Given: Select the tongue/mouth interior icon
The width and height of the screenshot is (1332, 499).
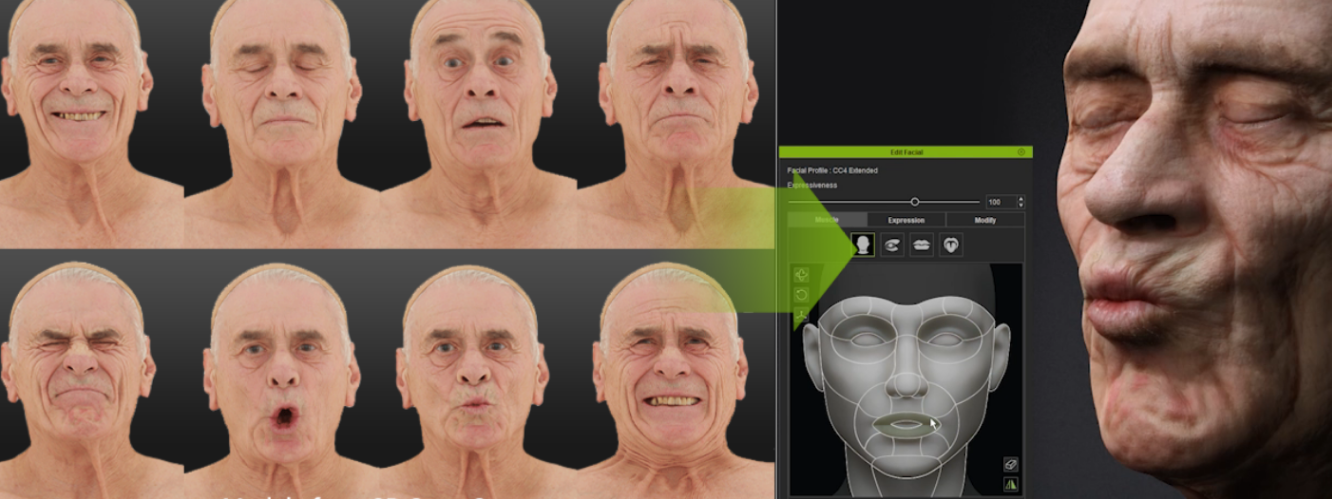Looking at the screenshot, I should pos(951,245).
